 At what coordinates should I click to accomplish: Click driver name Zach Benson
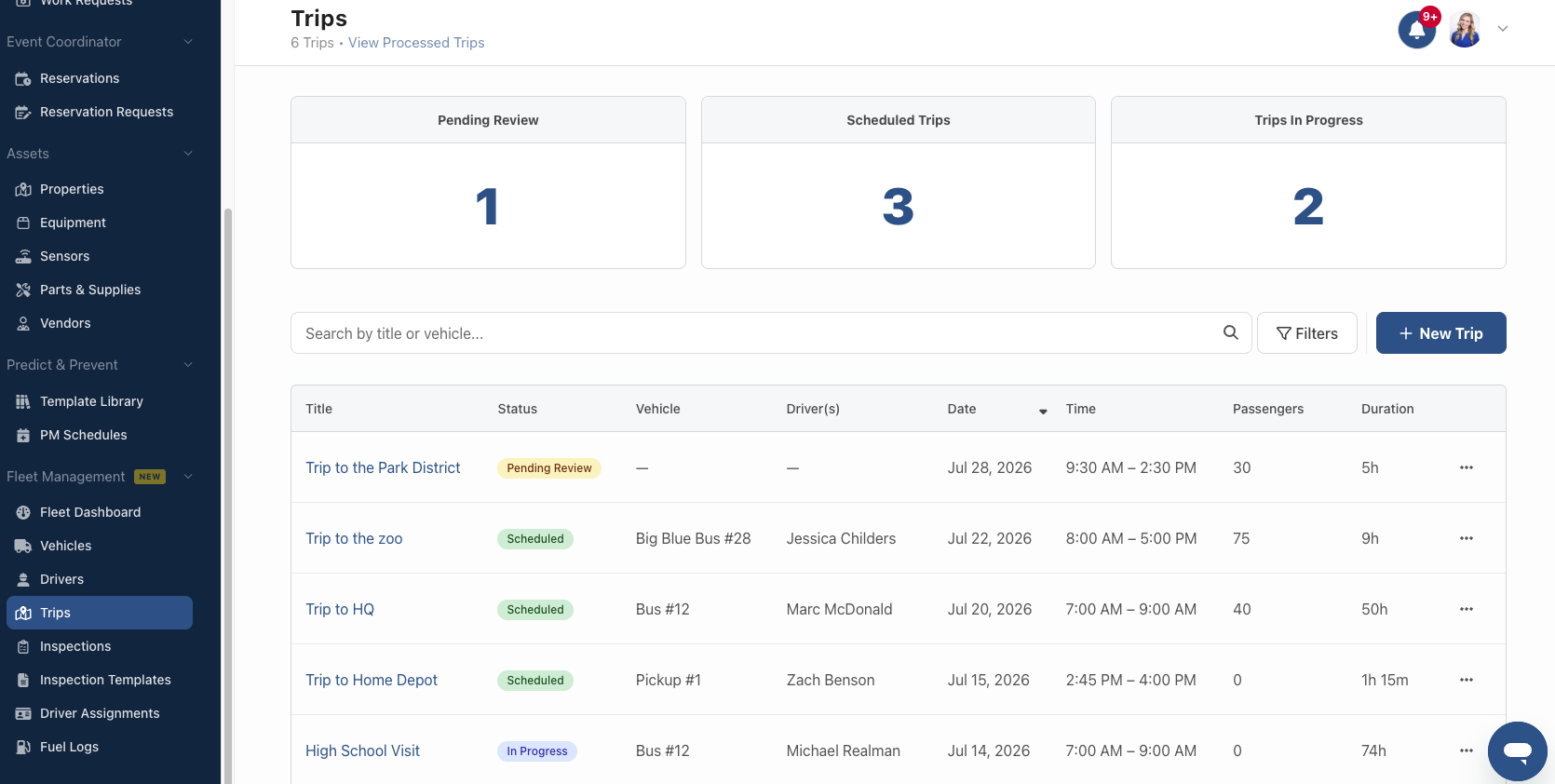pos(831,680)
